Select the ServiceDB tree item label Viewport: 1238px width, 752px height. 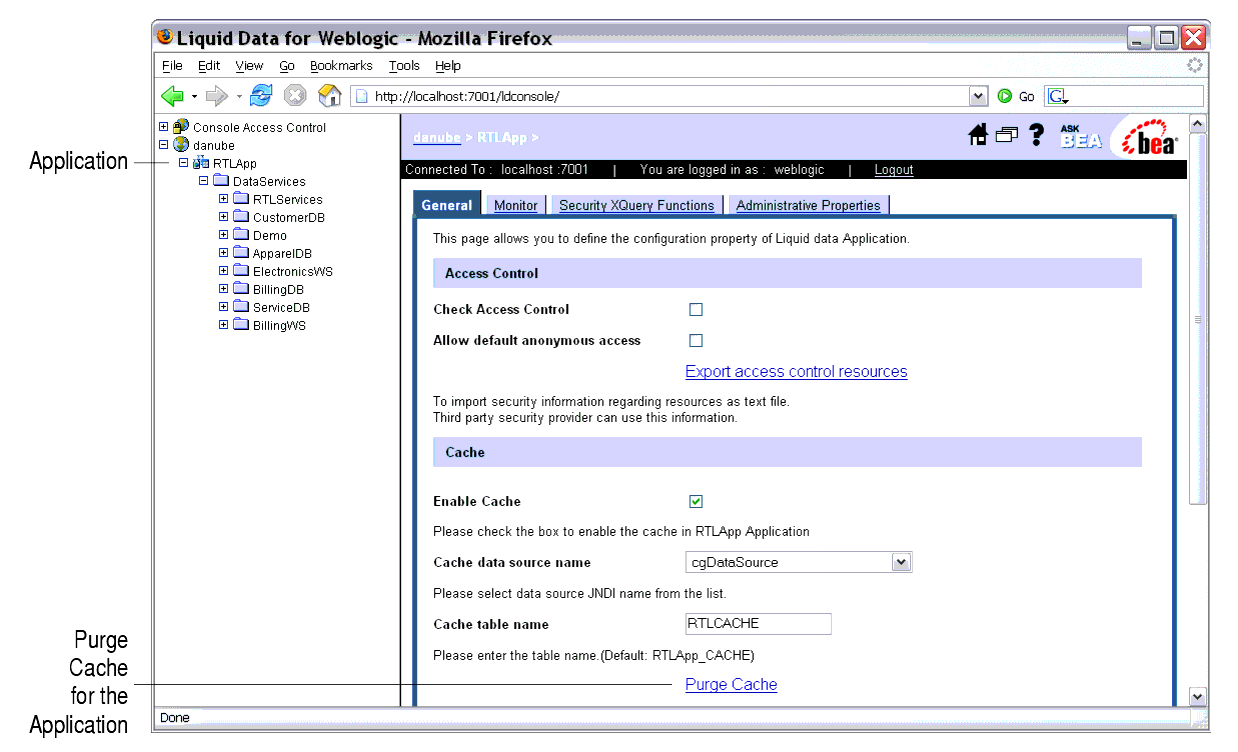tap(281, 308)
